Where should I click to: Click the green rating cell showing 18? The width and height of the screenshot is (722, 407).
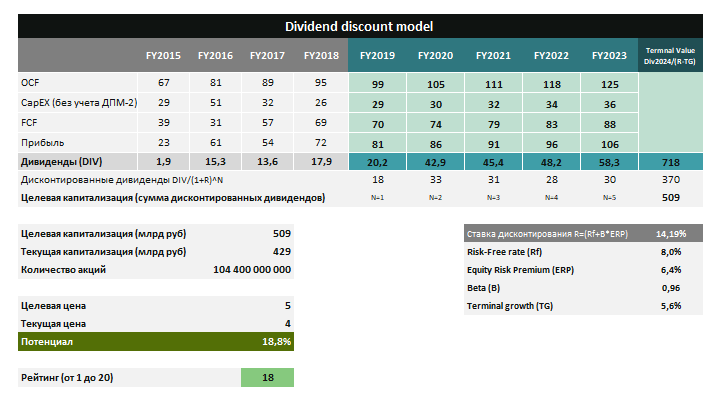pyautogui.click(x=267, y=377)
